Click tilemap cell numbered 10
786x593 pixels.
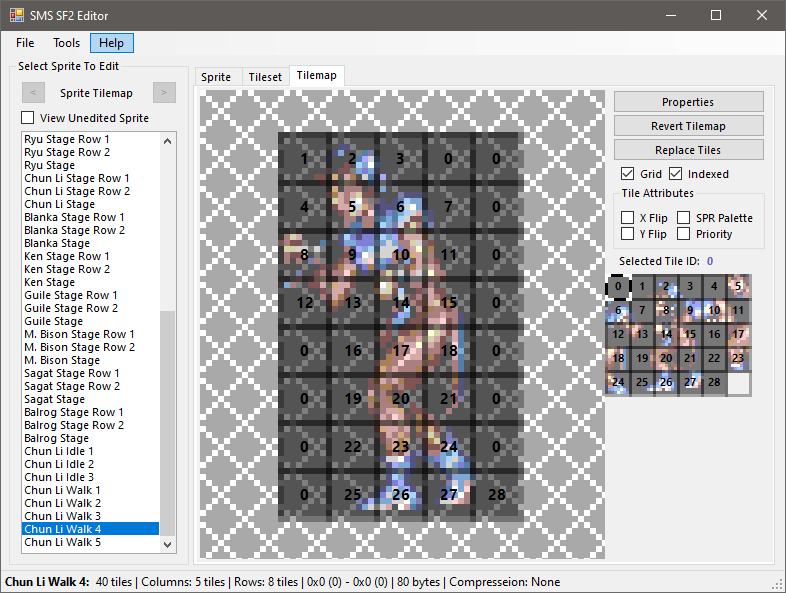click(x=400, y=255)
